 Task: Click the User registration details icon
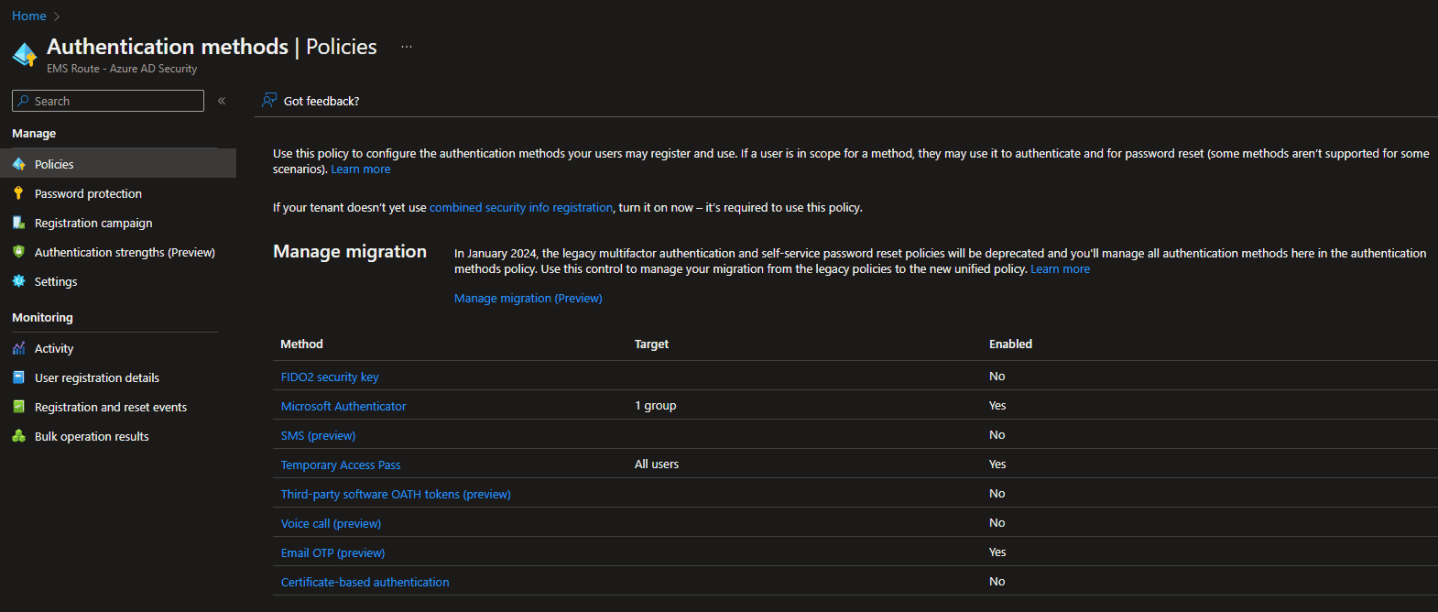[x=18, y=377]
